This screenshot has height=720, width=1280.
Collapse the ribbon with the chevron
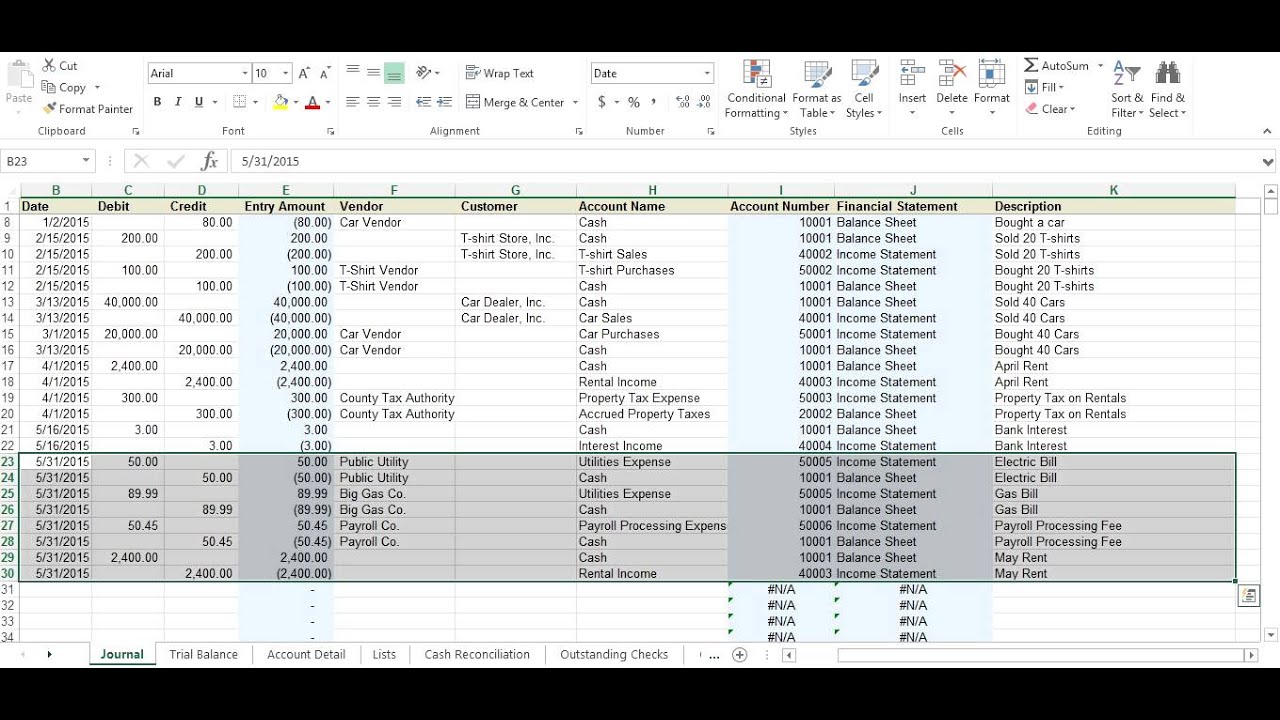pyautogui.click(x=1266, y=131)
